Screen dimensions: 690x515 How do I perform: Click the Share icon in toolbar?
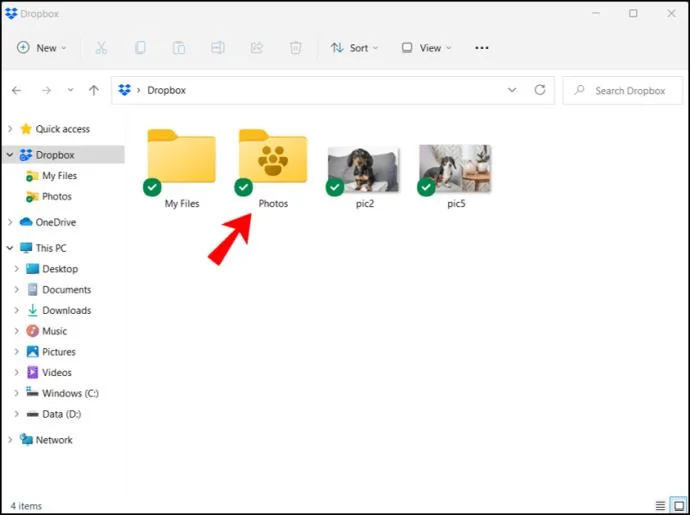click(x=257, y=48)
